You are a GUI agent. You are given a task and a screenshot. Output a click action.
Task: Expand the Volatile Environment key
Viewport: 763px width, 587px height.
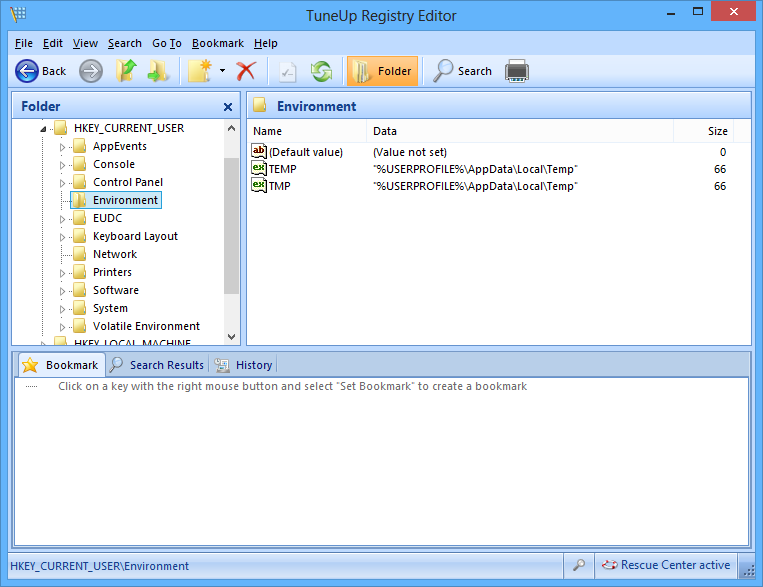pyautogui.click(x=62, y=327)
